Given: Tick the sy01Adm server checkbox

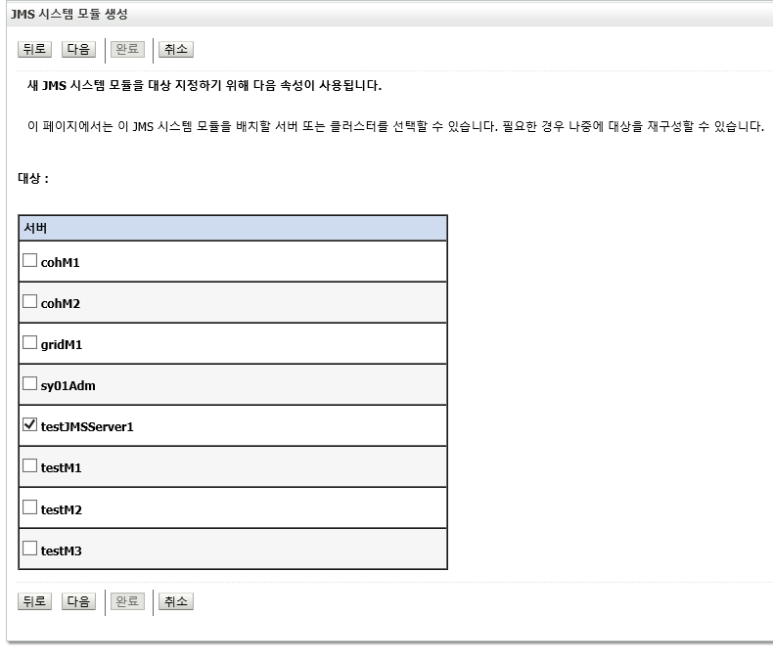Looking at the screenshot, I should [30, 383].
